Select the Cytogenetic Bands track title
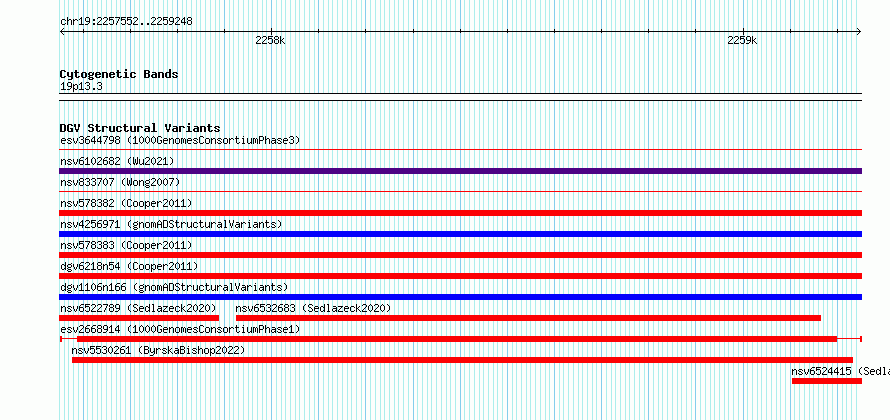Screen dimensions: 890x420 pyautogui.click(x=119, y=74)
